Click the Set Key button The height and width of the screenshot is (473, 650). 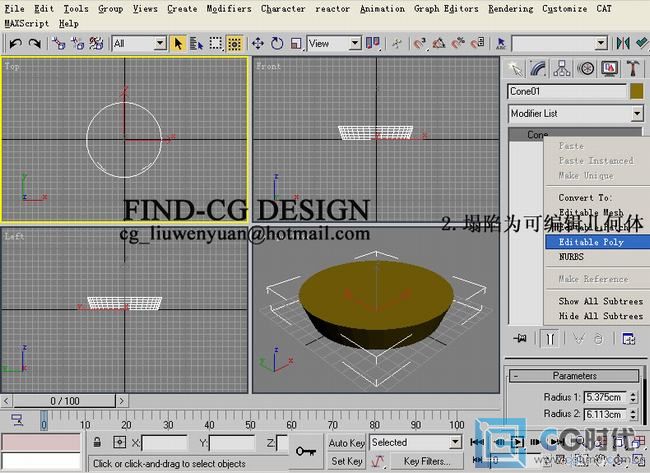[x=347, y=461]
